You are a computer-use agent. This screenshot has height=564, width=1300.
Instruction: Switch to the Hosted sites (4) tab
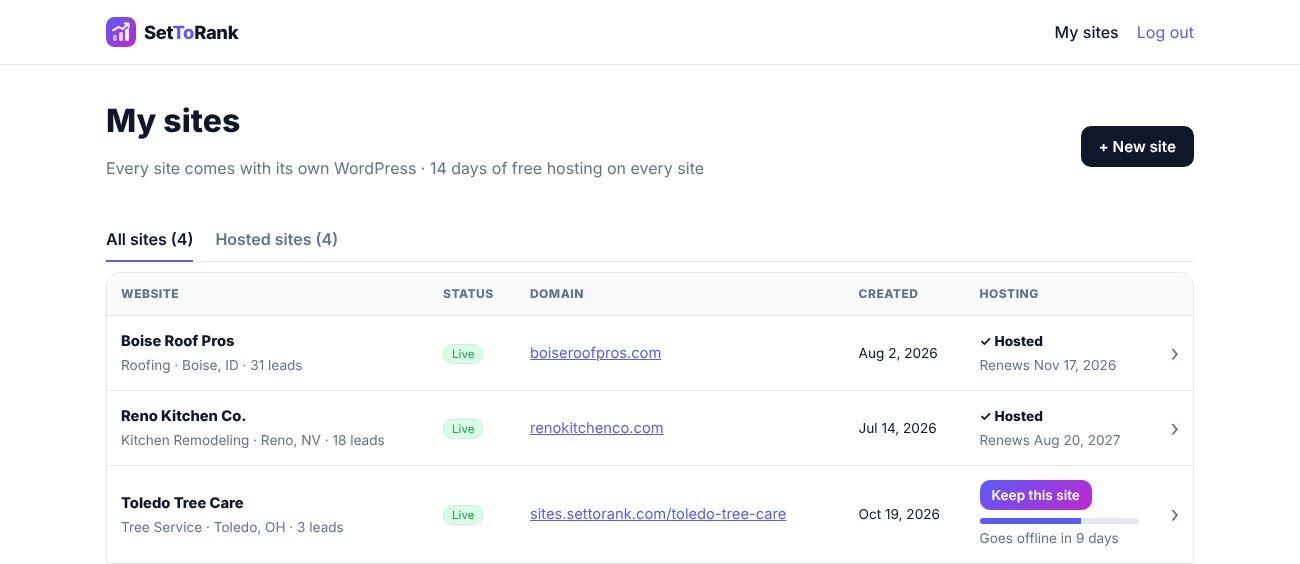[276, 239]
